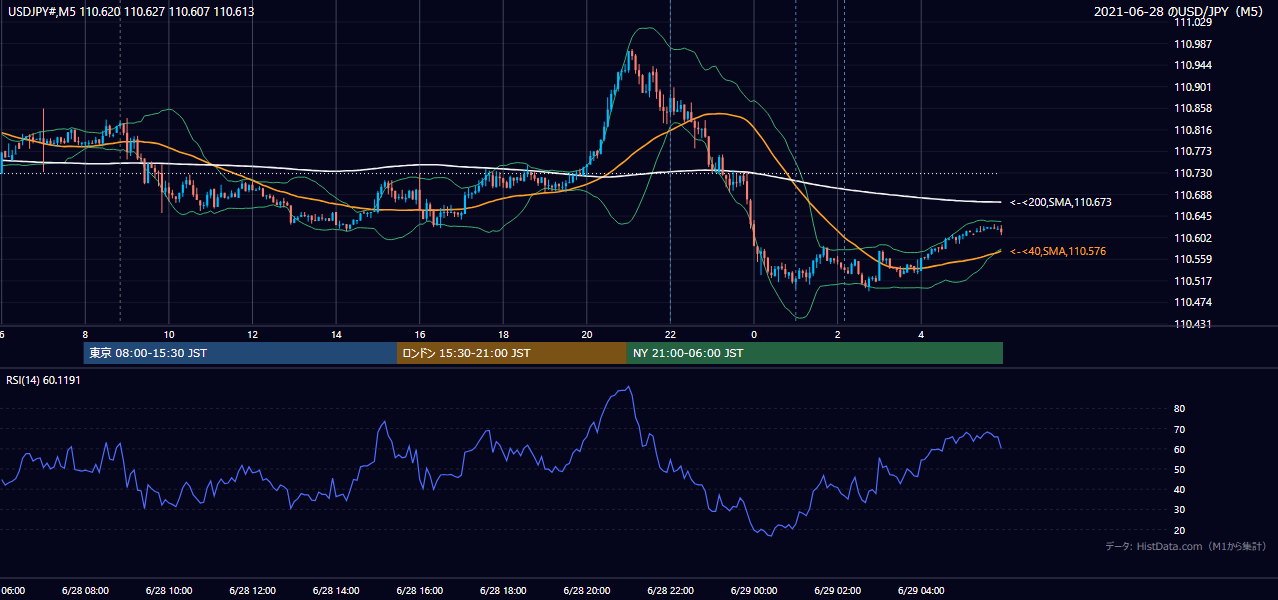Click the 110.517 price axis label
1278x600 pixels.
pyautogui.click(x=1192, y=281)
